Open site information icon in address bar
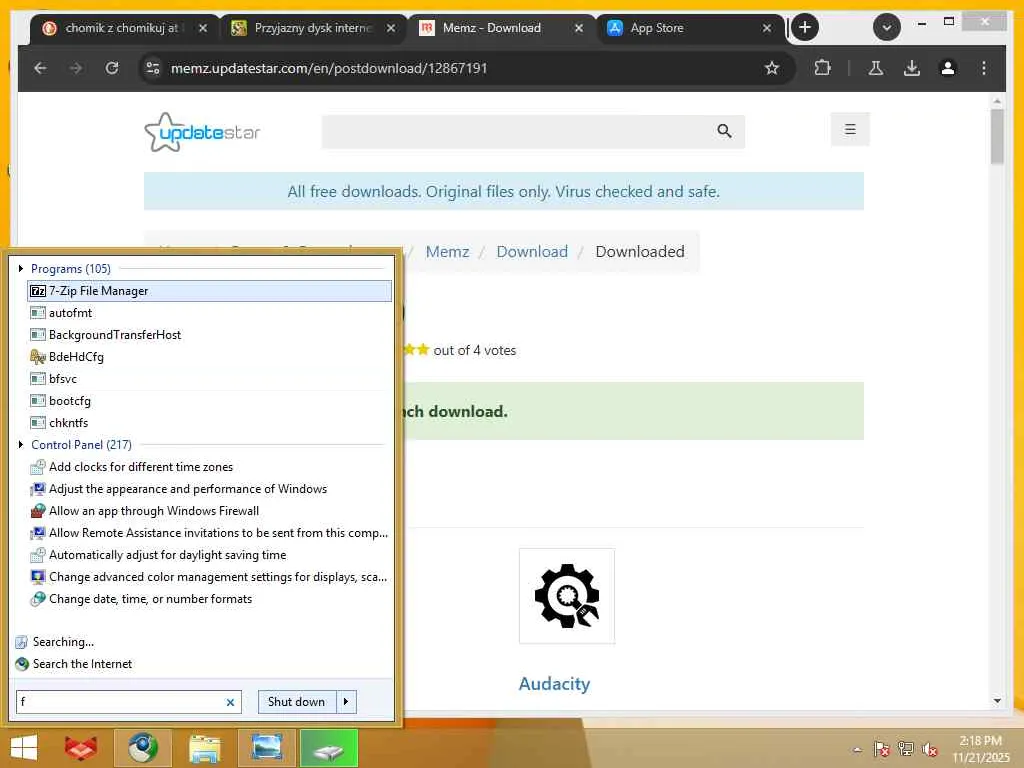 [153, 68]
